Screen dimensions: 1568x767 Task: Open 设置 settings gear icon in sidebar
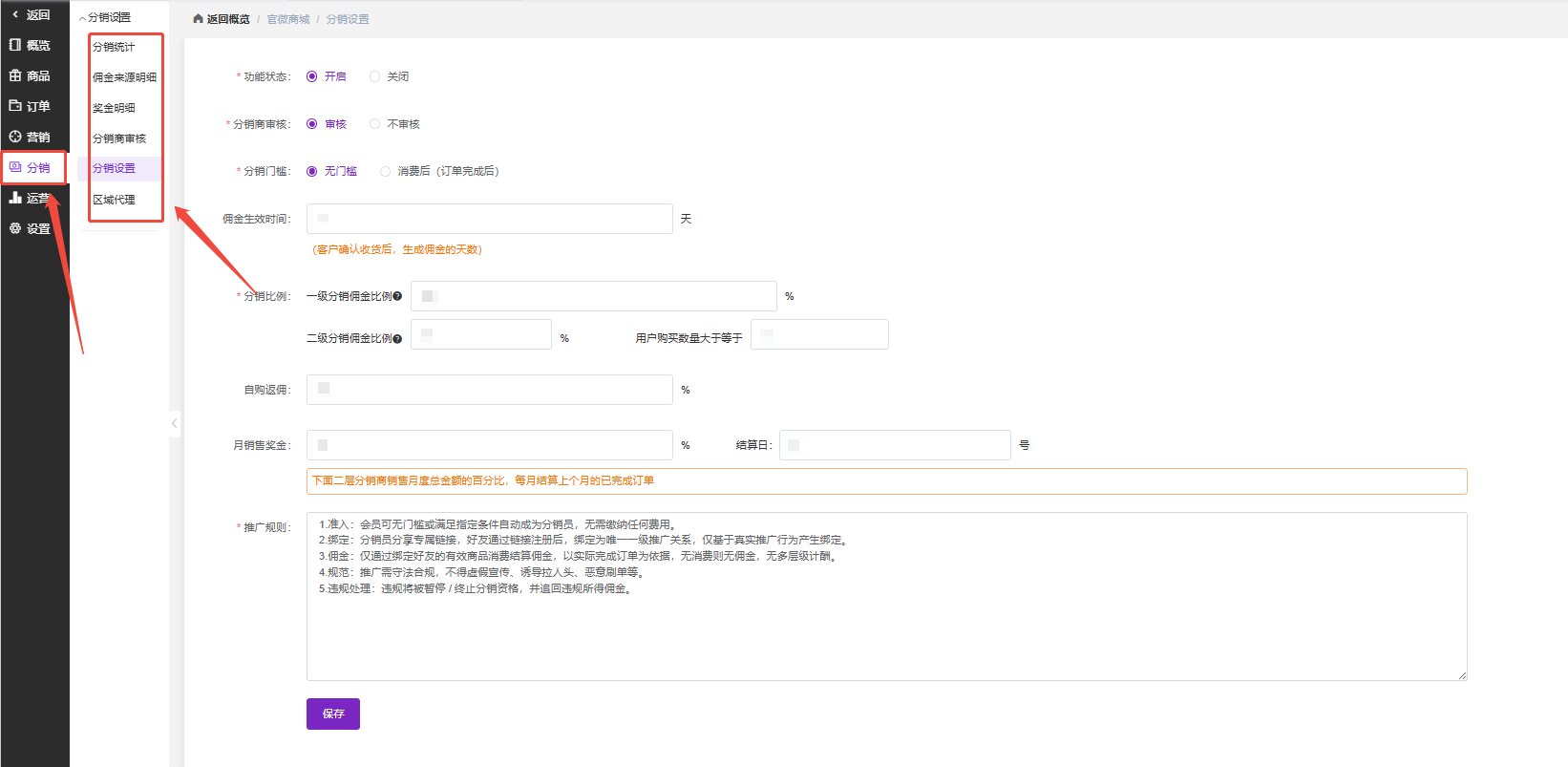pos(15,228)
